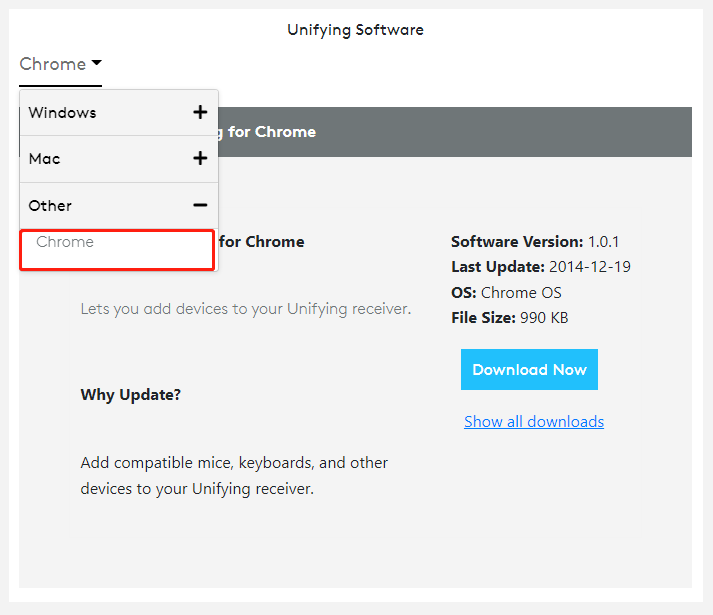713x615 pixels.
Task: Open the Show all downloads link
Action: 534,422
